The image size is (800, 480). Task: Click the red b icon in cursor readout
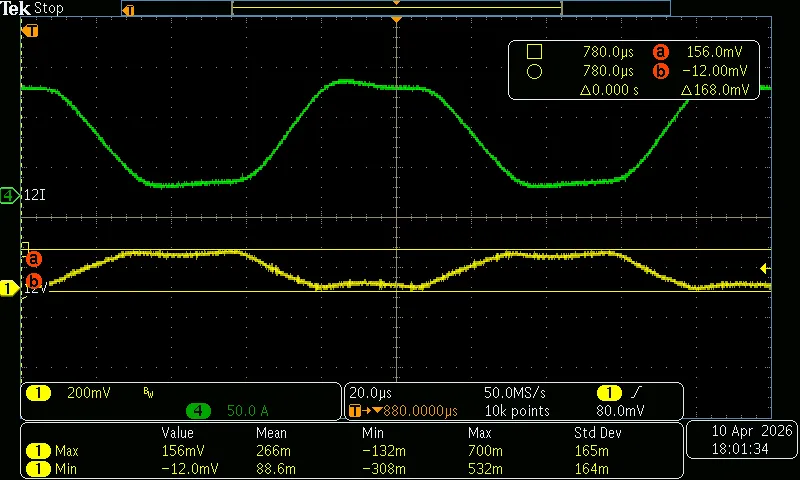[x=660, y=71]
